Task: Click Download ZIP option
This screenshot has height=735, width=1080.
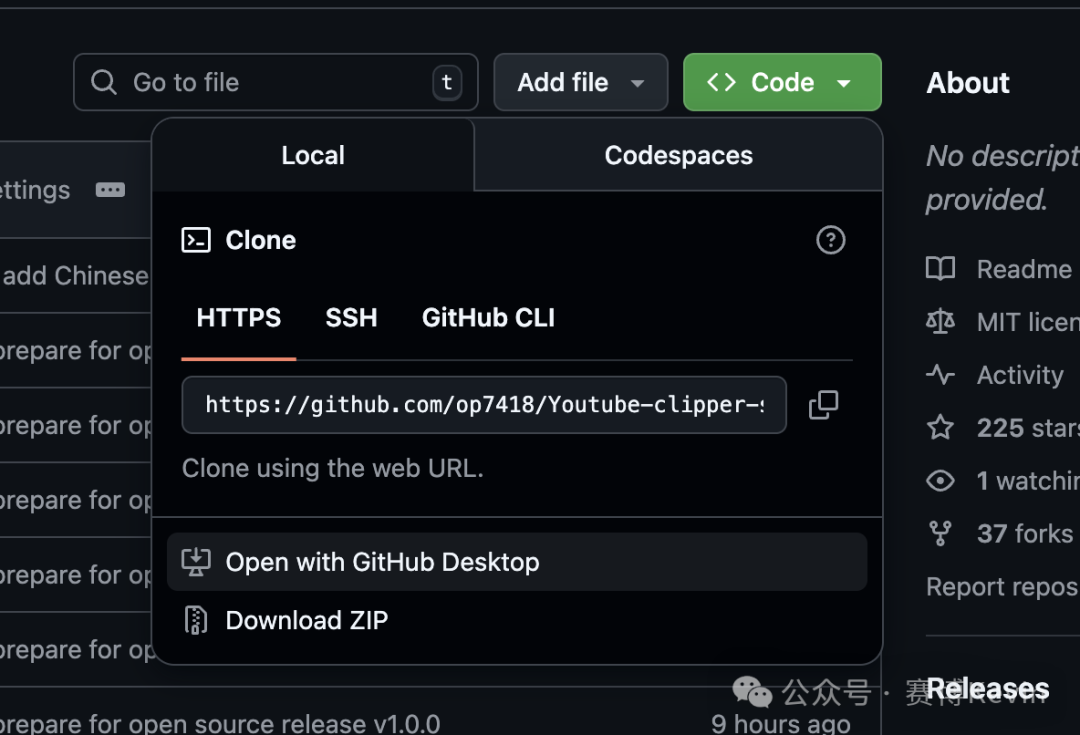Action: click(306, 620)
